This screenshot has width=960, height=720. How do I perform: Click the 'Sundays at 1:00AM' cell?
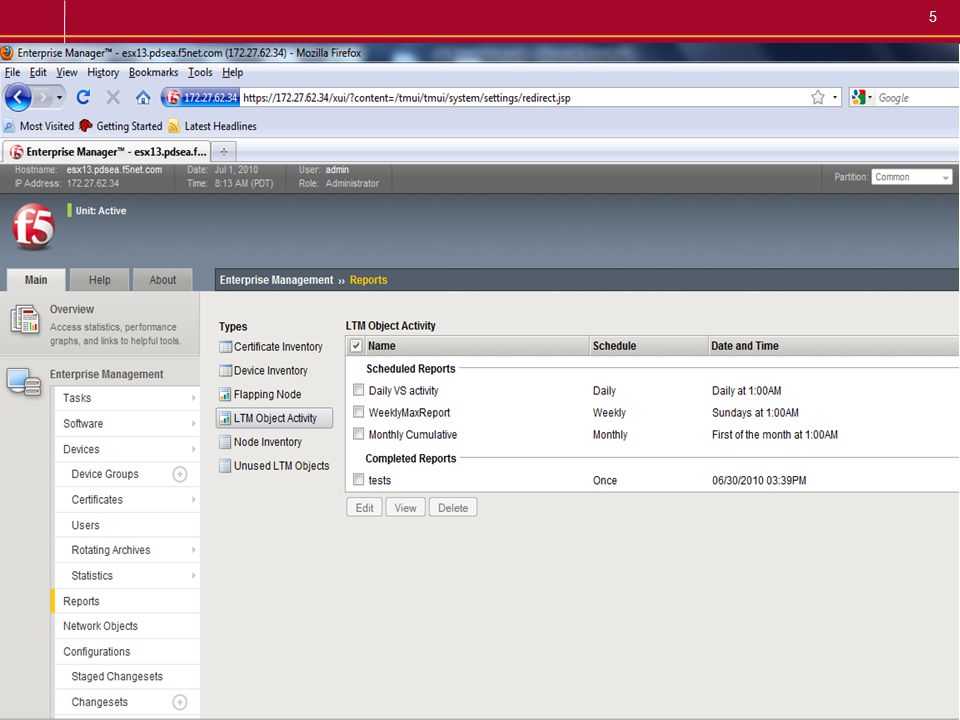(755, 413)
